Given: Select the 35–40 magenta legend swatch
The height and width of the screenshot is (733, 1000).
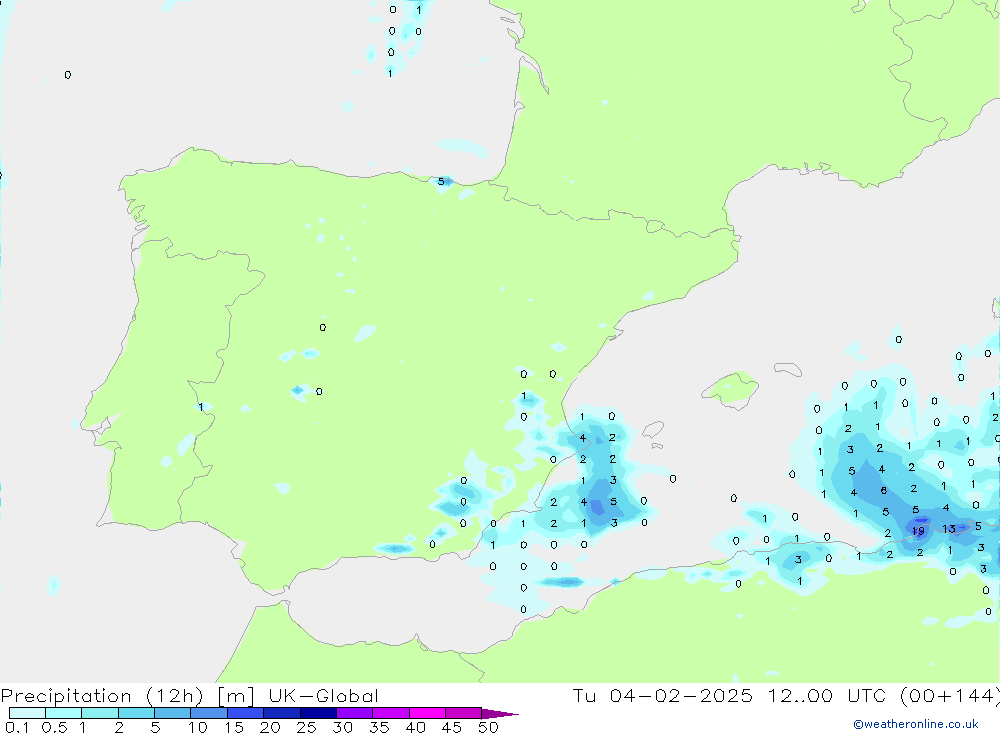Looking at the screenshot, I should [391, 713].
